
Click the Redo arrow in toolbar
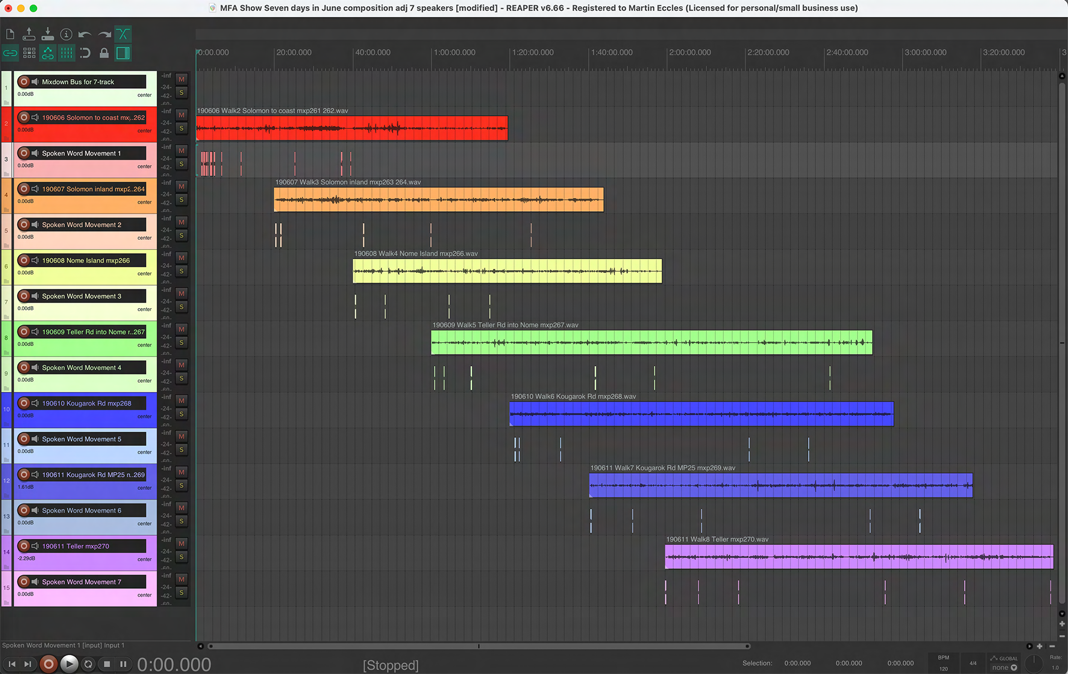(104, 34)
